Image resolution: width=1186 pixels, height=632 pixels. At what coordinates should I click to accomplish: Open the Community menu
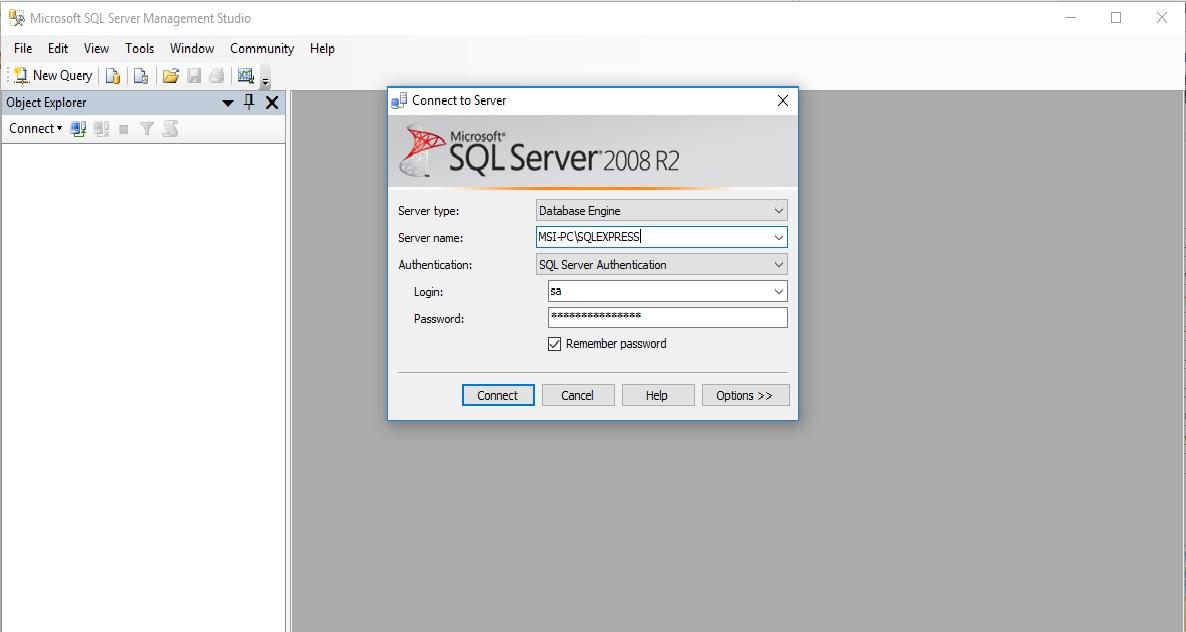click(x=262, y=48)
